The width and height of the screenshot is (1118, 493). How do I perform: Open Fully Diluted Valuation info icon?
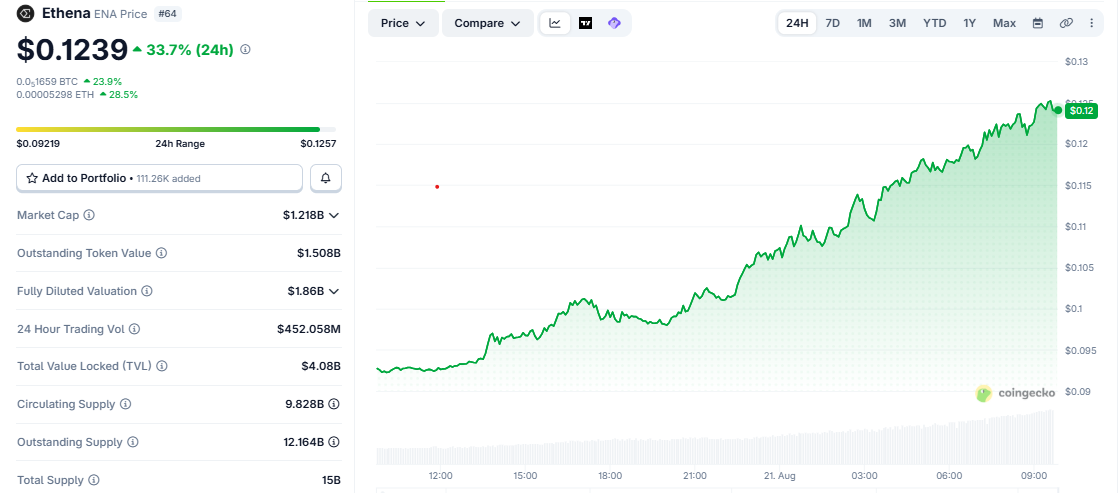tap(148, 291)
